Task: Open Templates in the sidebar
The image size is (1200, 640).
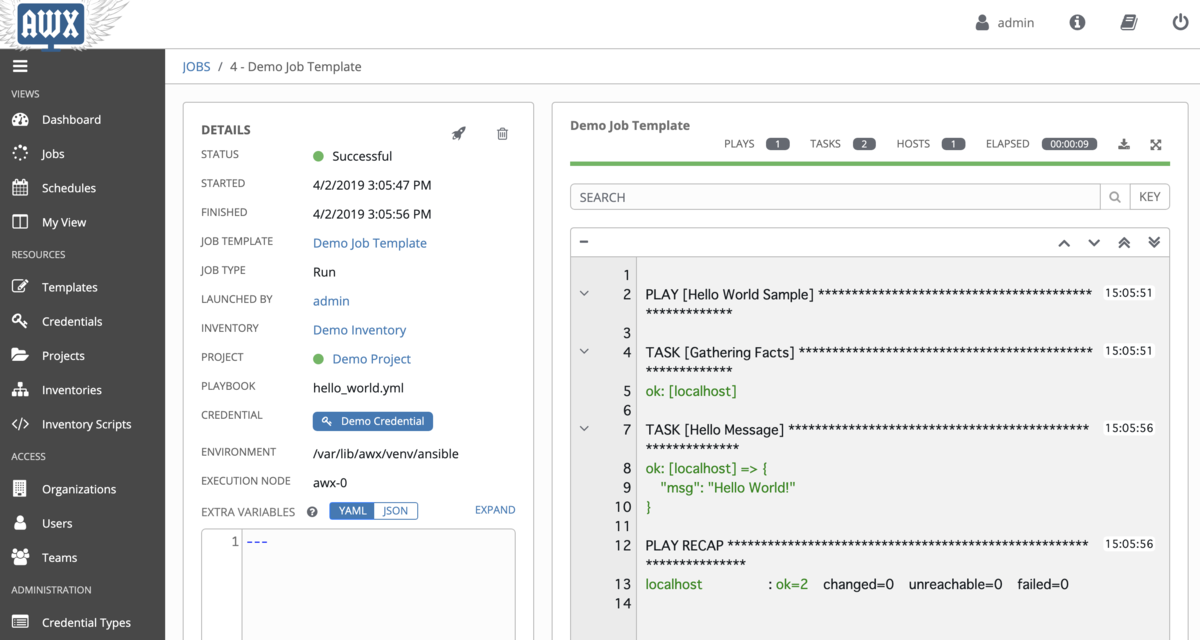Action: coord(70,287)
